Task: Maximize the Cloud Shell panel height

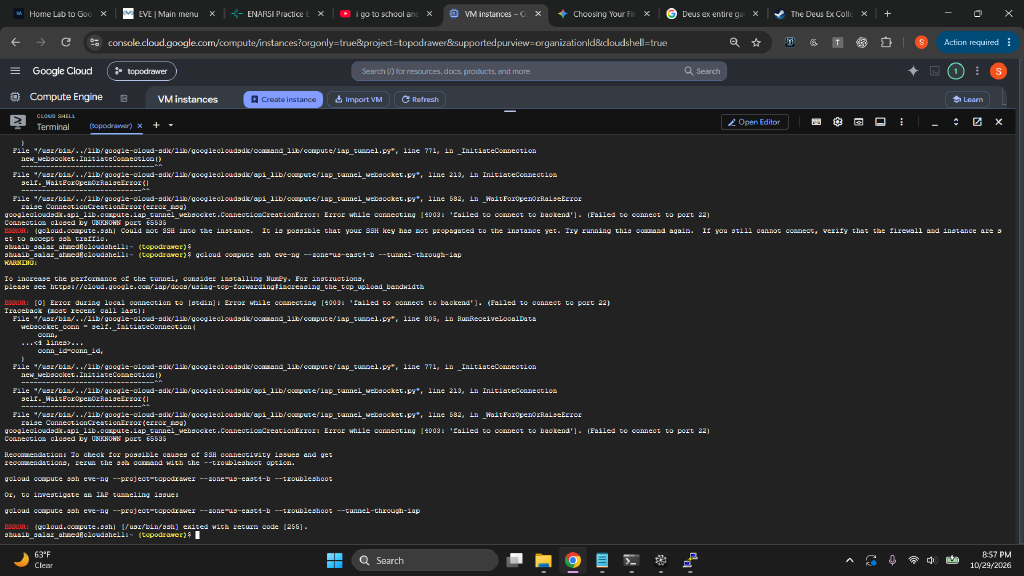Action: click(x=955, y=122)
